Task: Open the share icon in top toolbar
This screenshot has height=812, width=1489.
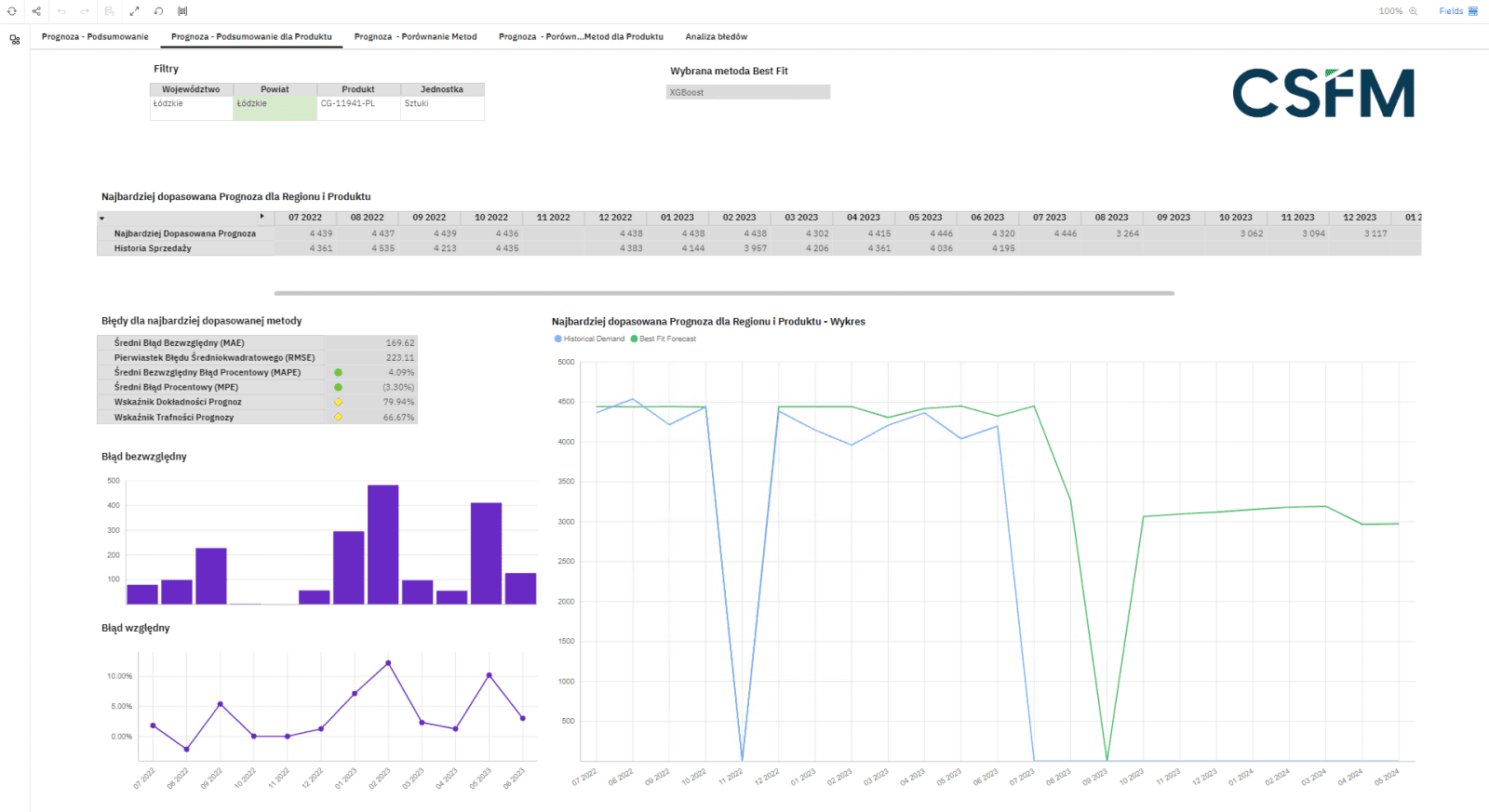Action: coord(36,11)
